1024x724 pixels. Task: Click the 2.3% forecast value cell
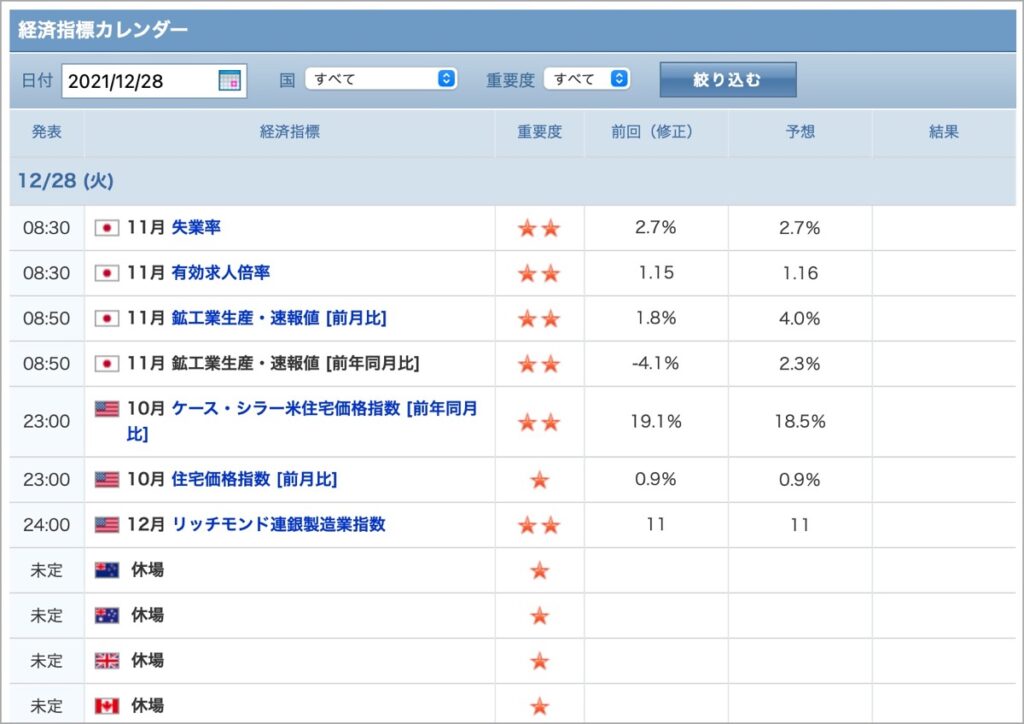tap(800, 364)
